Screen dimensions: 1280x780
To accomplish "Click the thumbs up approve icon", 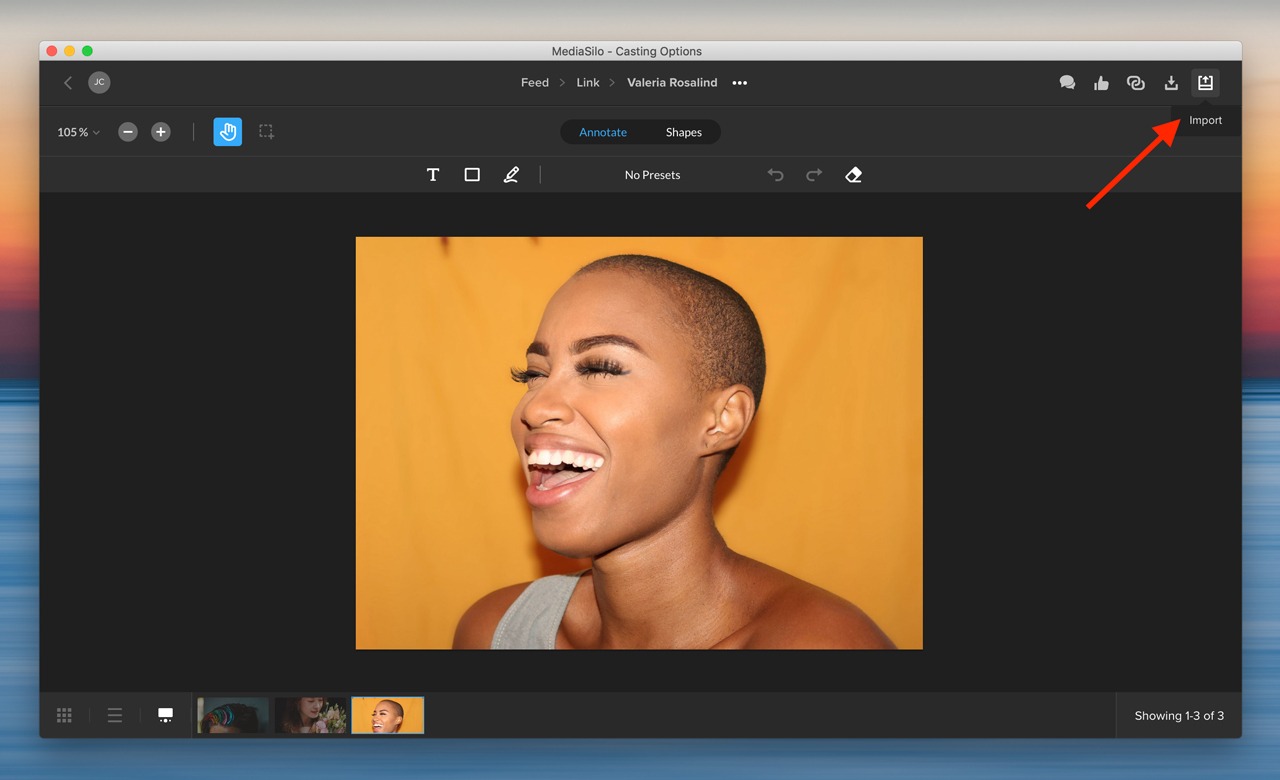I will click(1101, 83).
